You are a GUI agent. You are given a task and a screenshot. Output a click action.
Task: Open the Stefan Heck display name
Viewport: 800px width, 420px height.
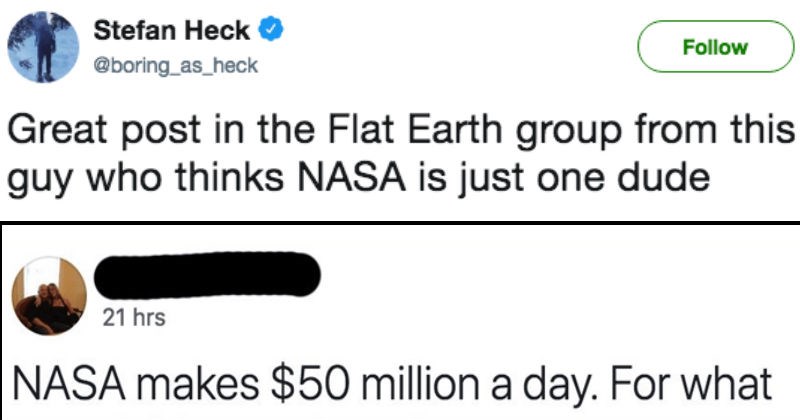click(171, 30)
